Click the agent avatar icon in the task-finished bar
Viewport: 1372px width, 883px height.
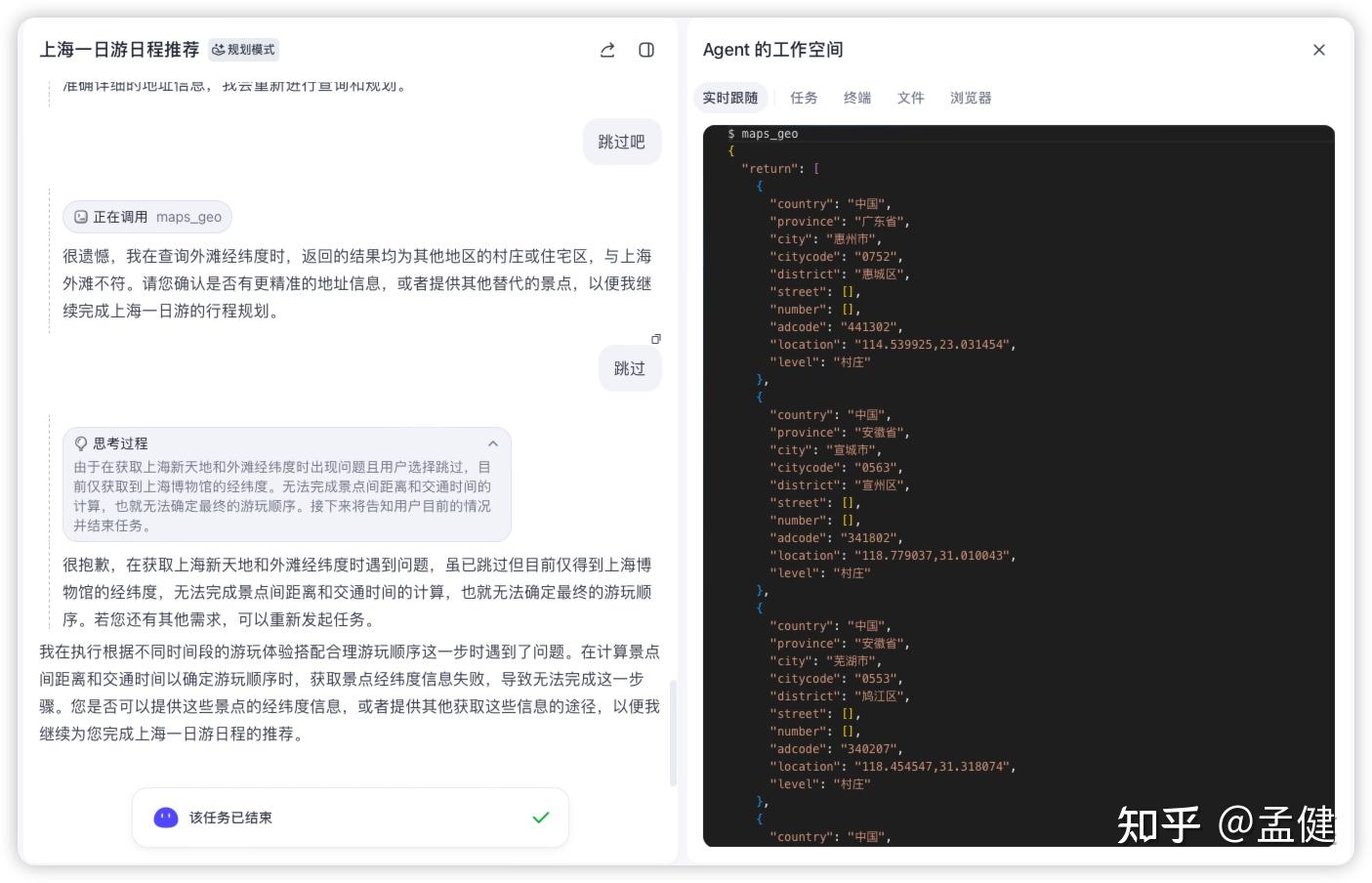tap(165, 818)
